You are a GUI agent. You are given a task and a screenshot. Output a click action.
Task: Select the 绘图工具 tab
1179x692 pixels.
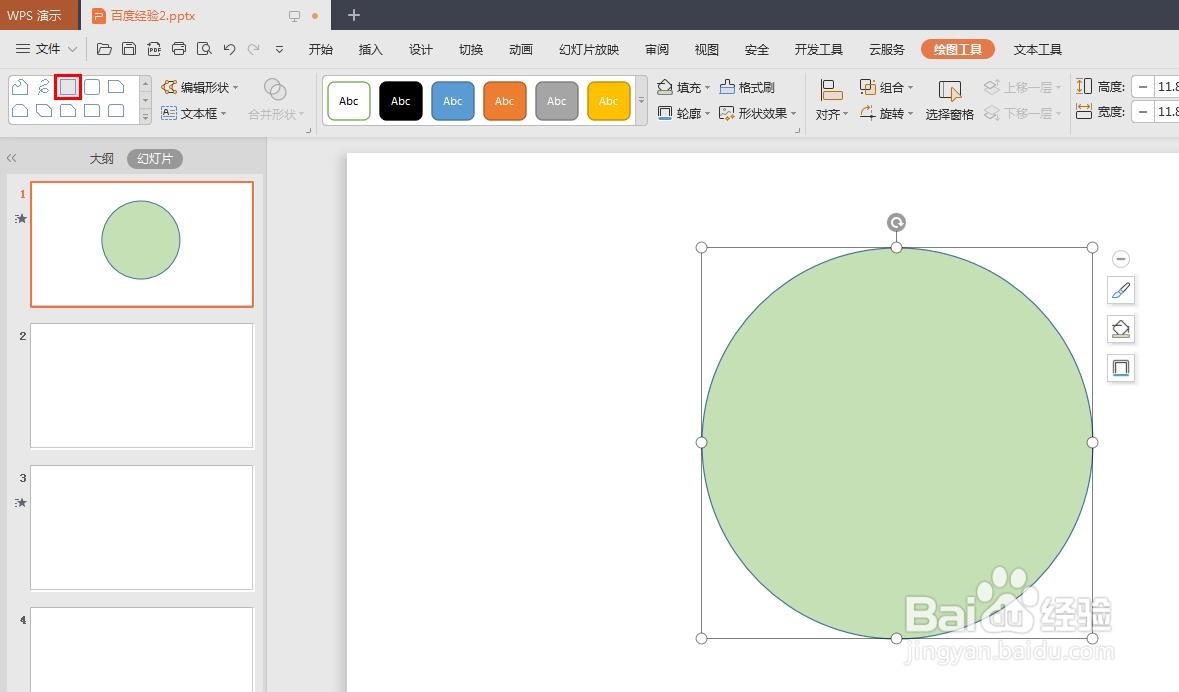pos(957,50)
